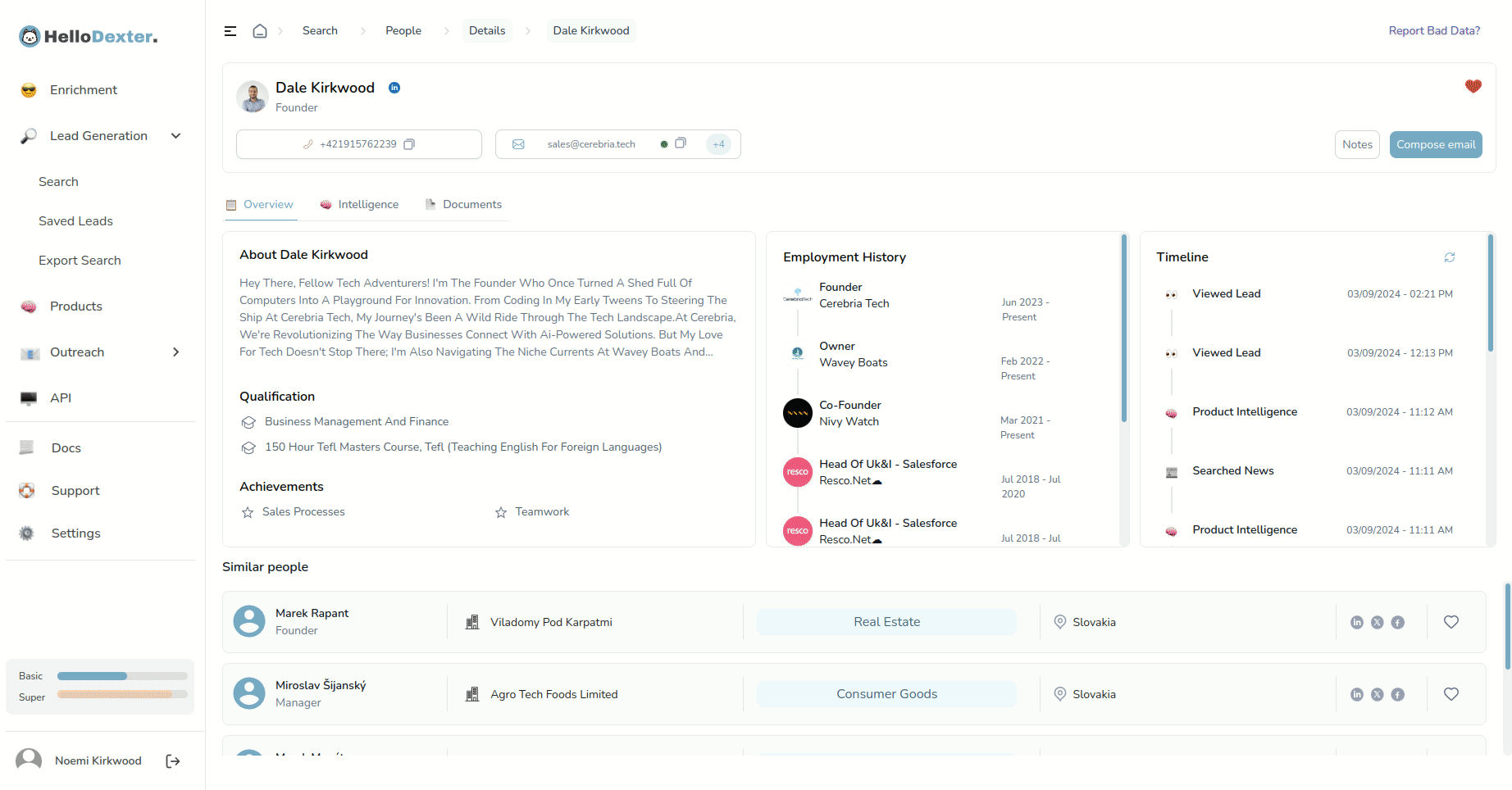Open Dale Kirkwood's LinkedIn badge
Viewport: 1512px width, 790px height.
[x=394, y=88]
